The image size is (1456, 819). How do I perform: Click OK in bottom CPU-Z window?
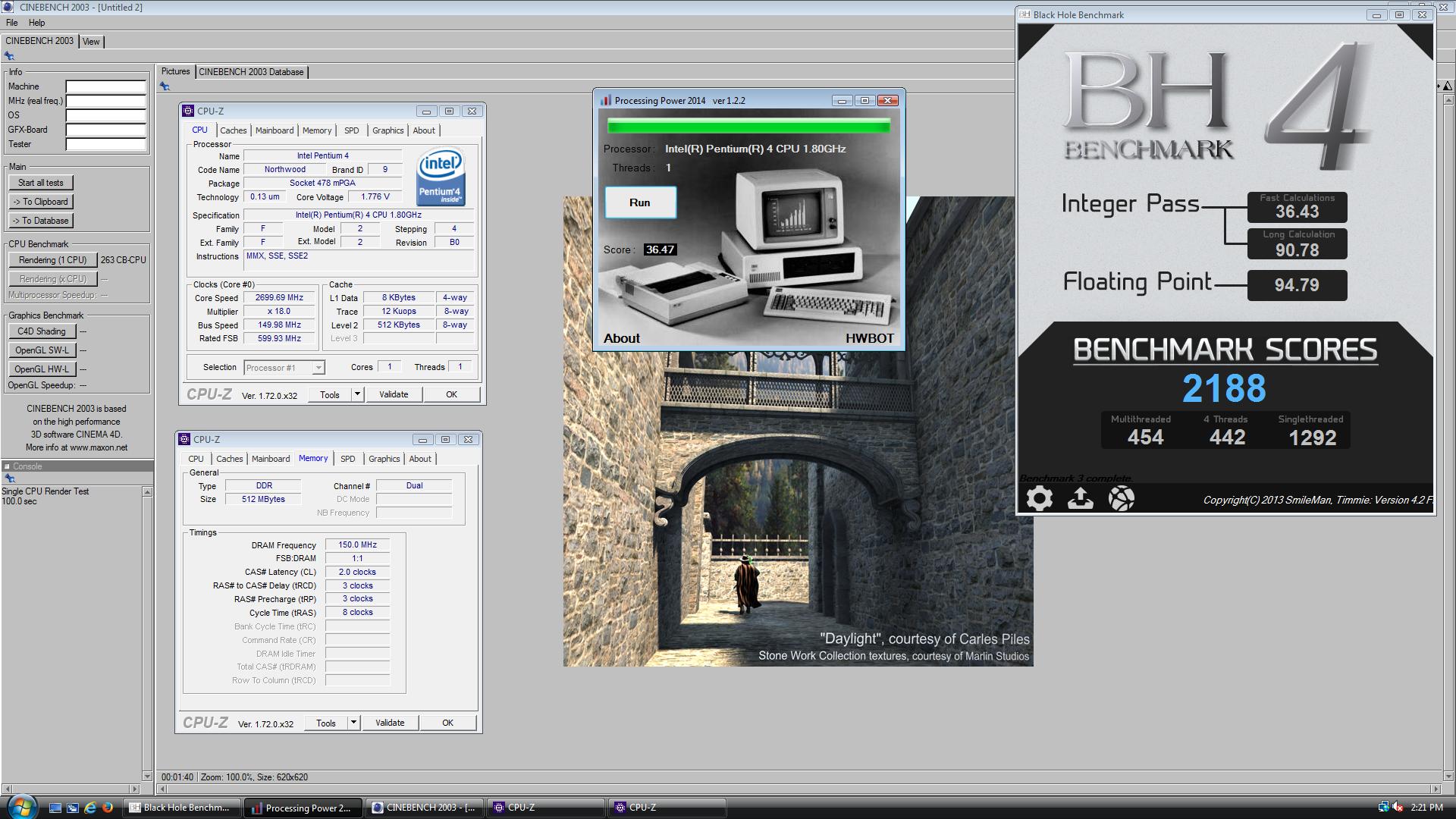coord(447,723)
